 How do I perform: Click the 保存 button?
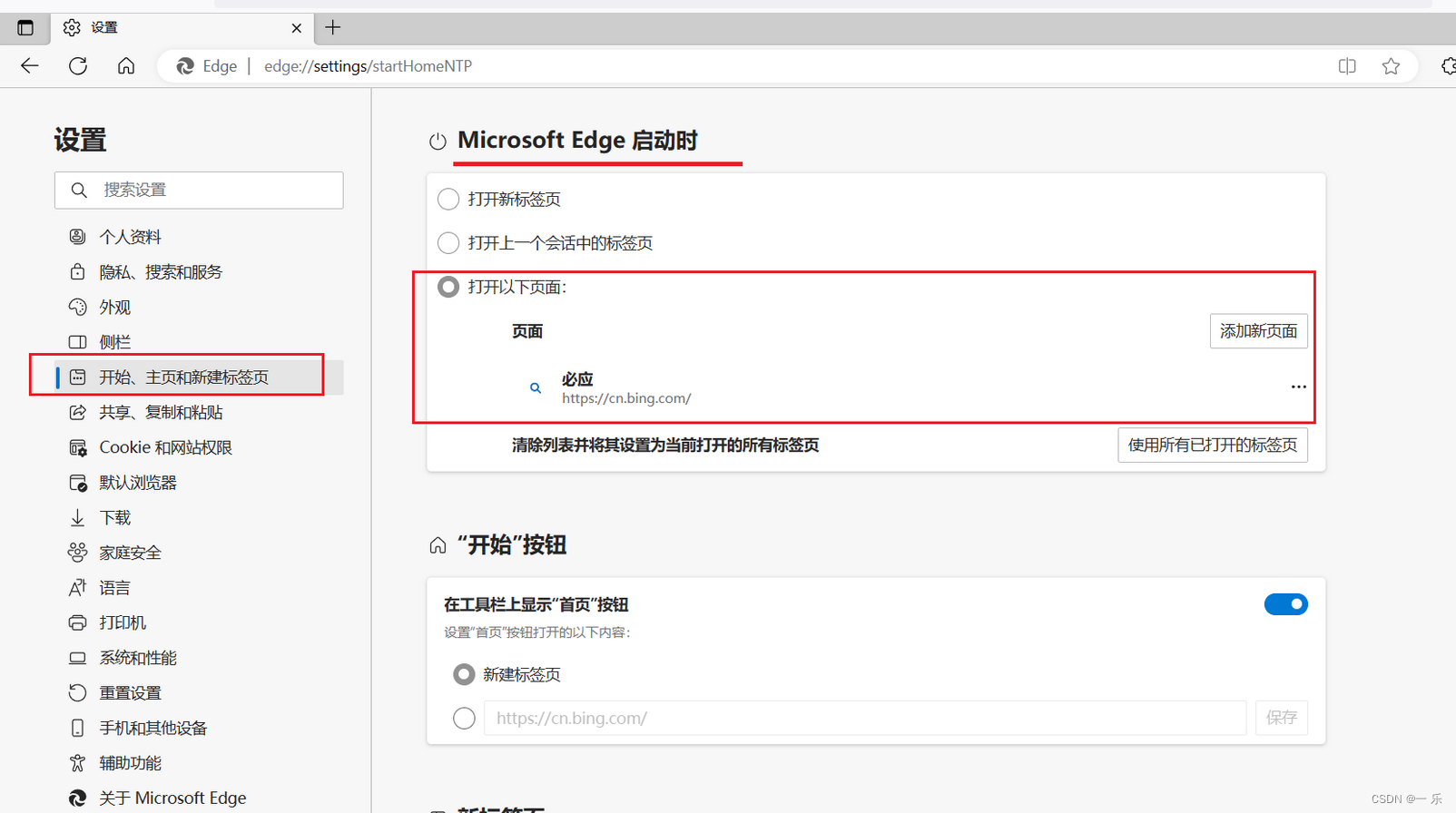point(1282,718)
